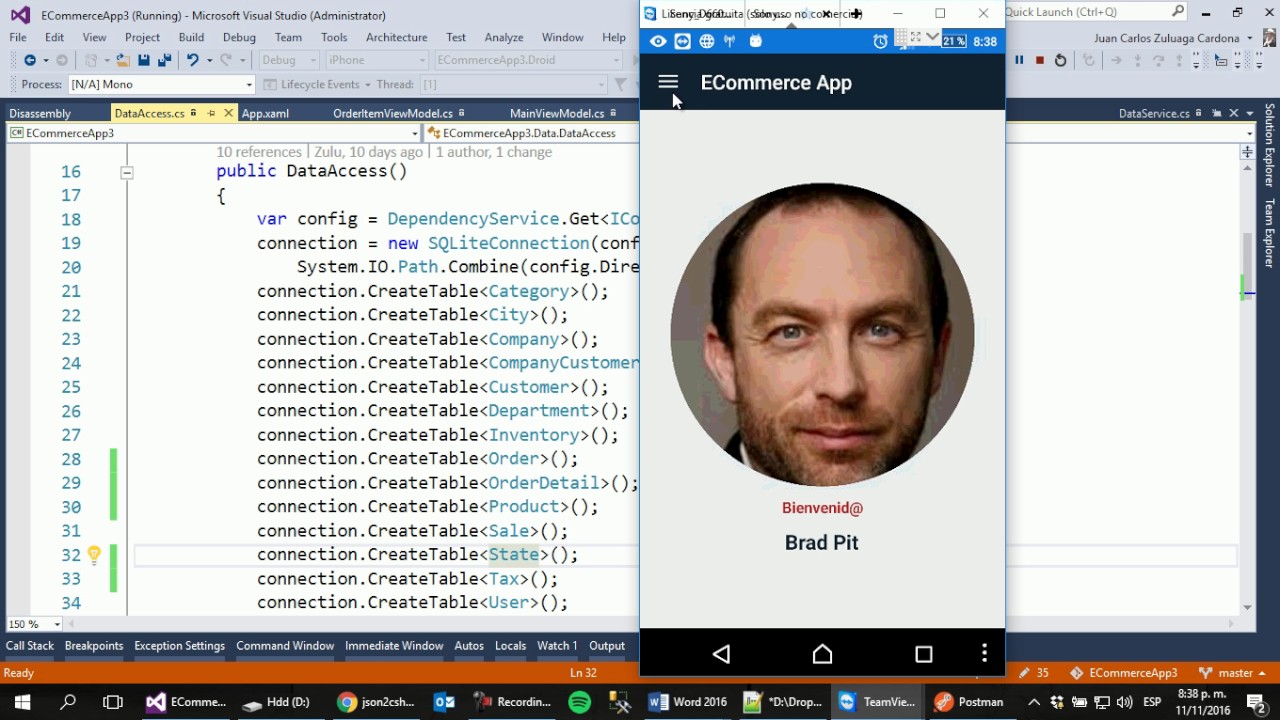Click the circular profile photo in app
The width and height of the screenshot is (1280, 720).
822,335
